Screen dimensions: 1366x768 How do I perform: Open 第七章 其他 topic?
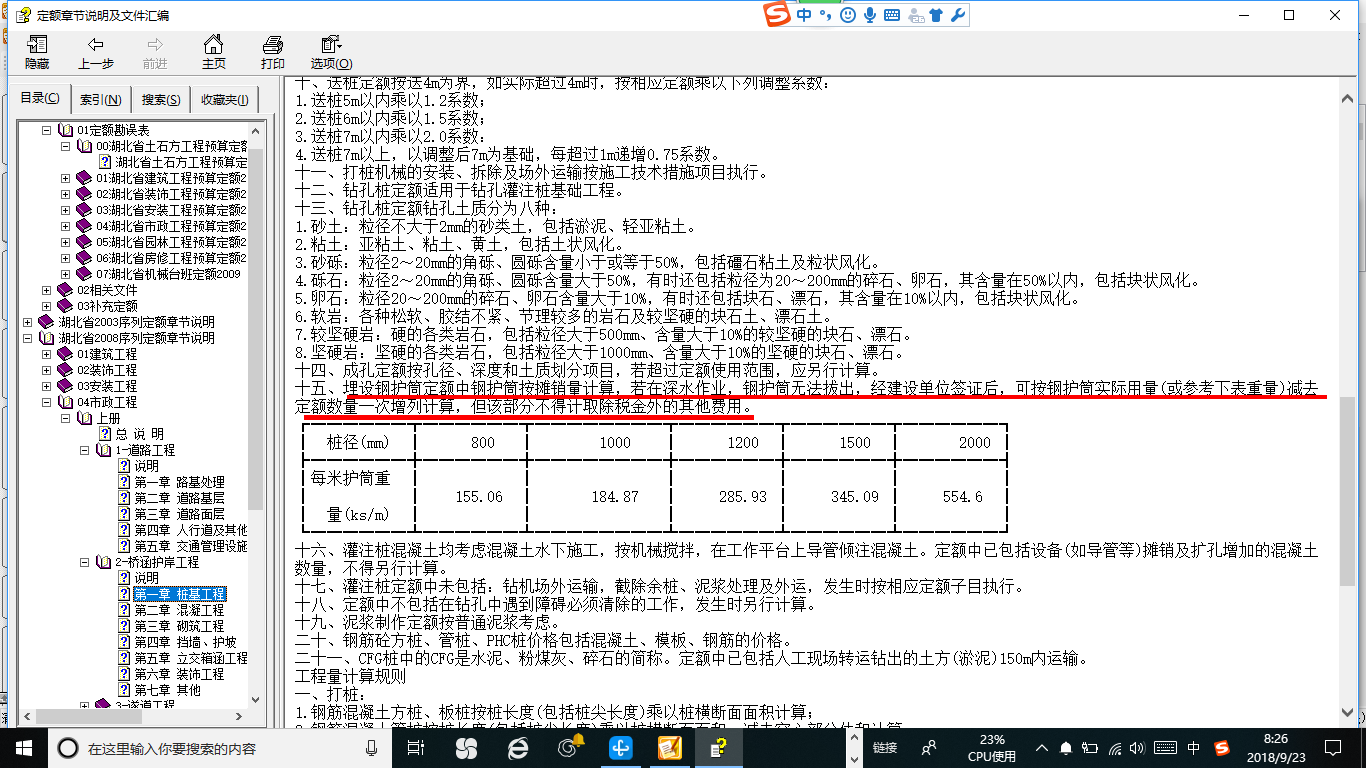pyautogui.click(x=168, y=690)
